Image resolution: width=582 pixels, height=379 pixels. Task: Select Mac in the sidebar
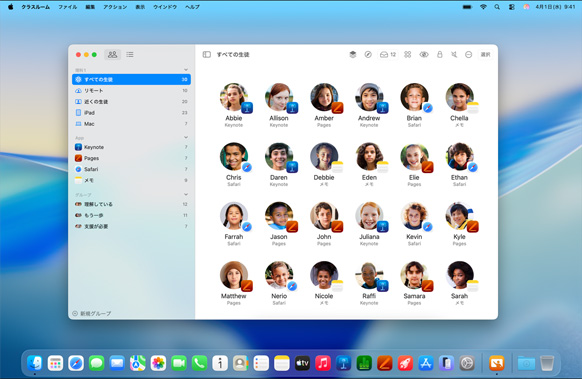pyautogui.click(x=131, y=124)
